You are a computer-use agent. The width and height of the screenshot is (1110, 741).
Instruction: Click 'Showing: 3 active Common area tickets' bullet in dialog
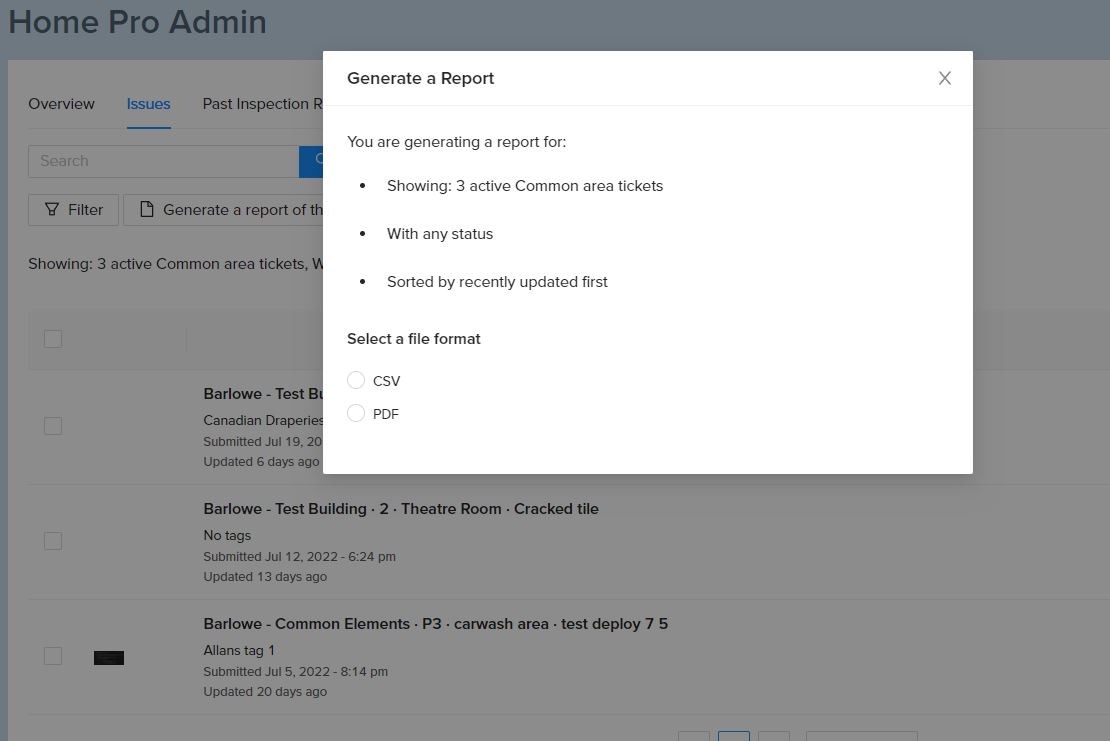tap(525, 186)
